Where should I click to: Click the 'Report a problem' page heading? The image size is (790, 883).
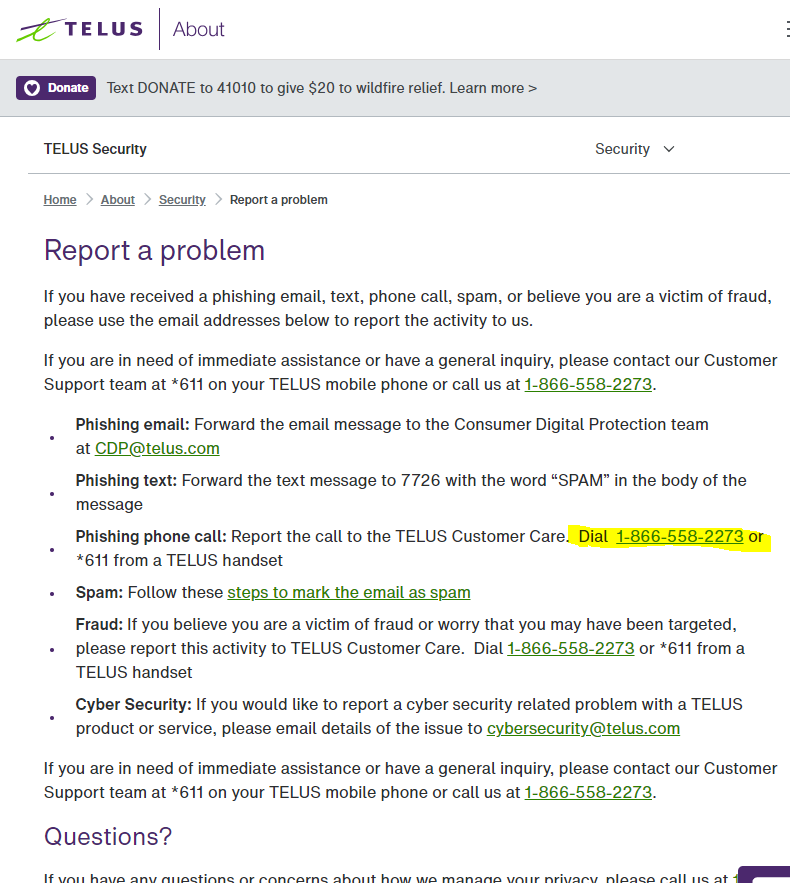[x=154, y=251]
